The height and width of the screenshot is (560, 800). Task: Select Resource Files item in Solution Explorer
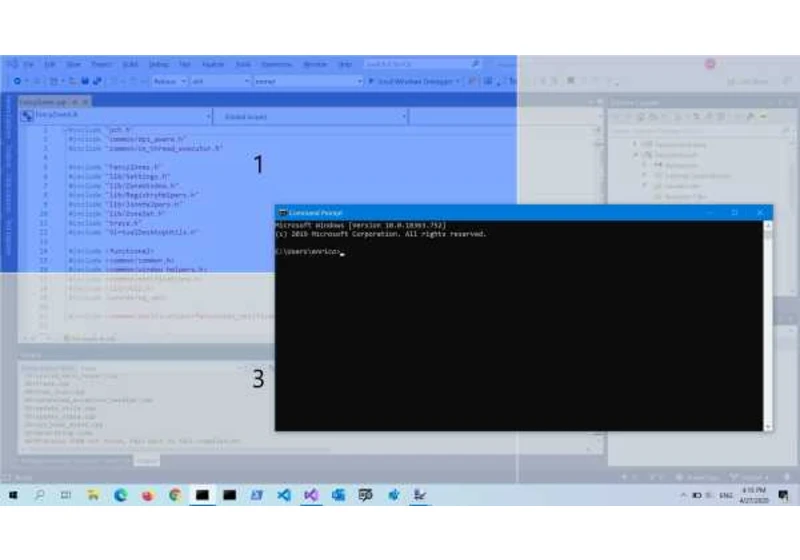click(681, 197)
